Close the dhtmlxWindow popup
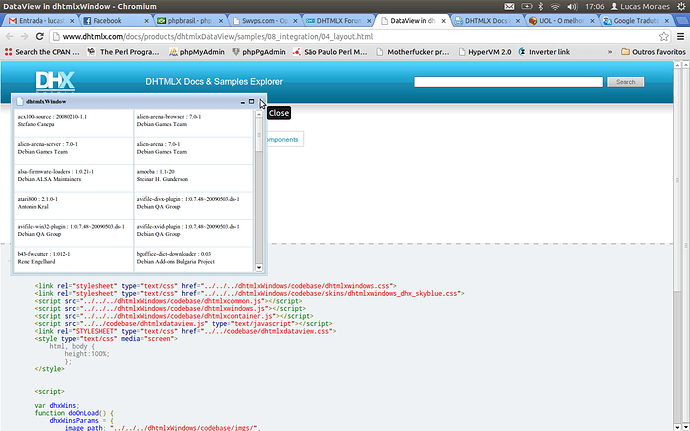This screenshot has width=690, height=431. click(260, 101)
